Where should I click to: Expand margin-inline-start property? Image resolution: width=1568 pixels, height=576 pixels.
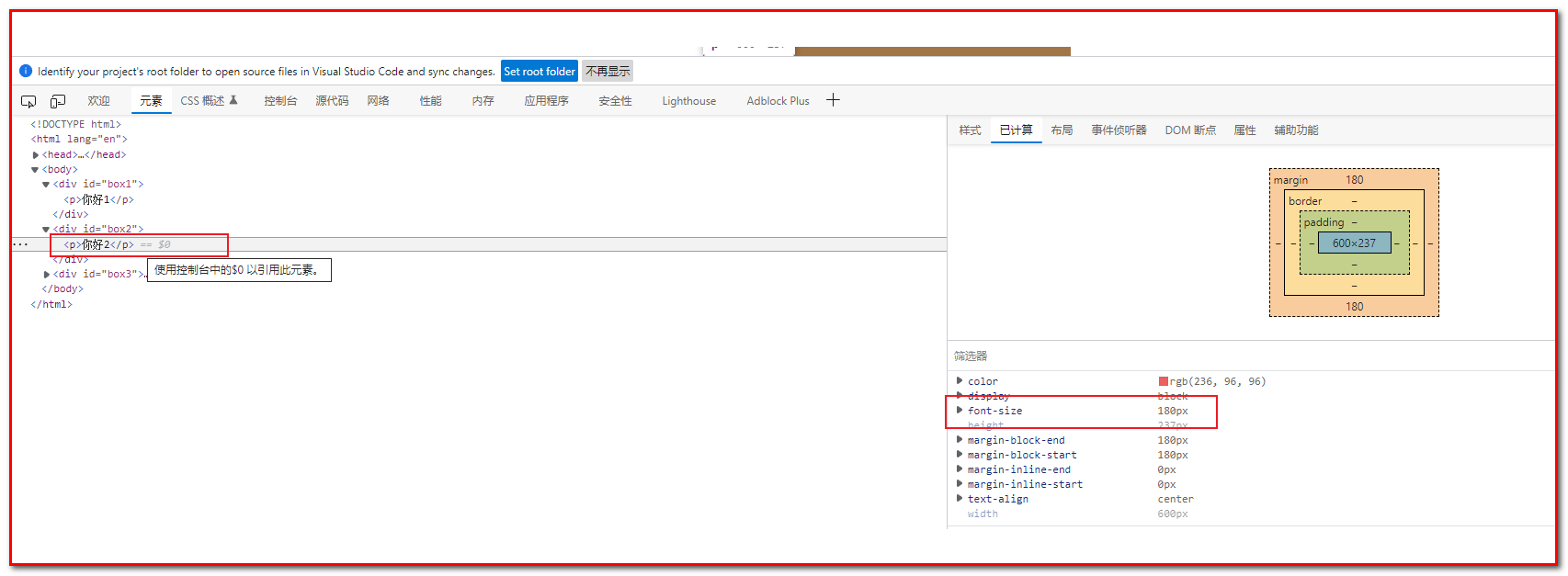click(x=960, y=483)
